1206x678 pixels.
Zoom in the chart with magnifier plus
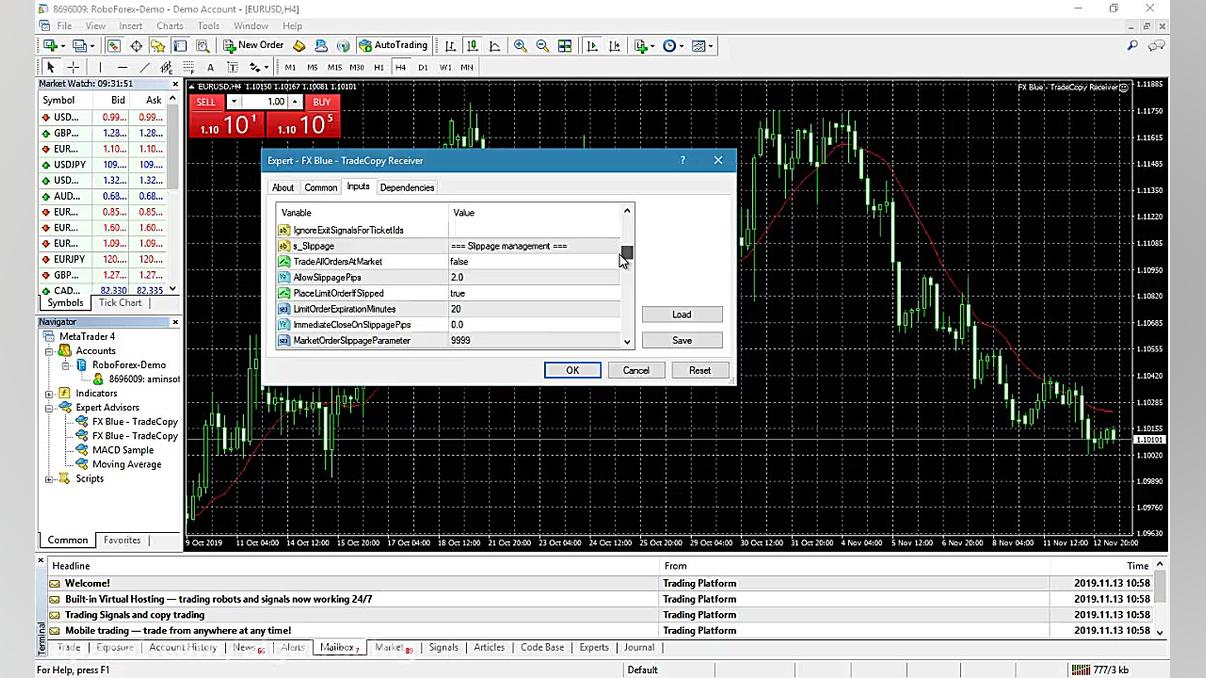521,46
